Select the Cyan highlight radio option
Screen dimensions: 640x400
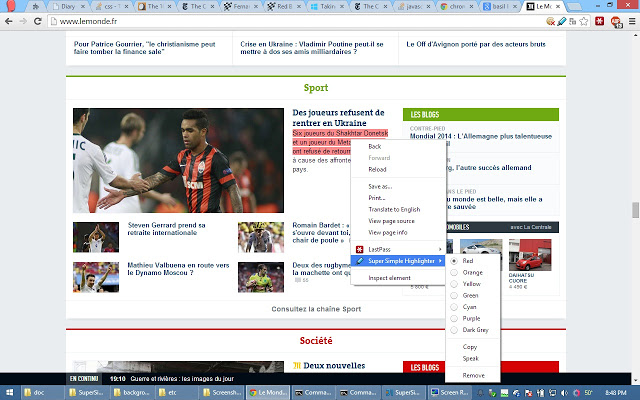click(x=454, y=307)
